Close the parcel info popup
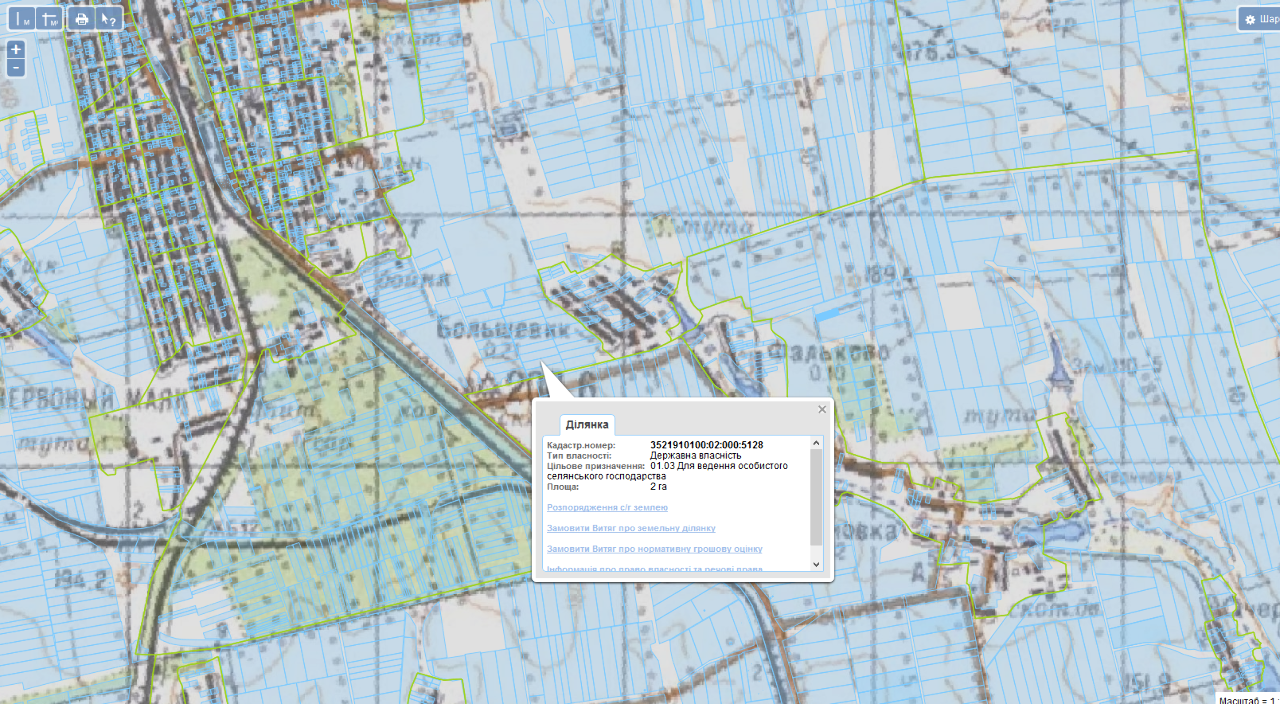 coord(822,409)
